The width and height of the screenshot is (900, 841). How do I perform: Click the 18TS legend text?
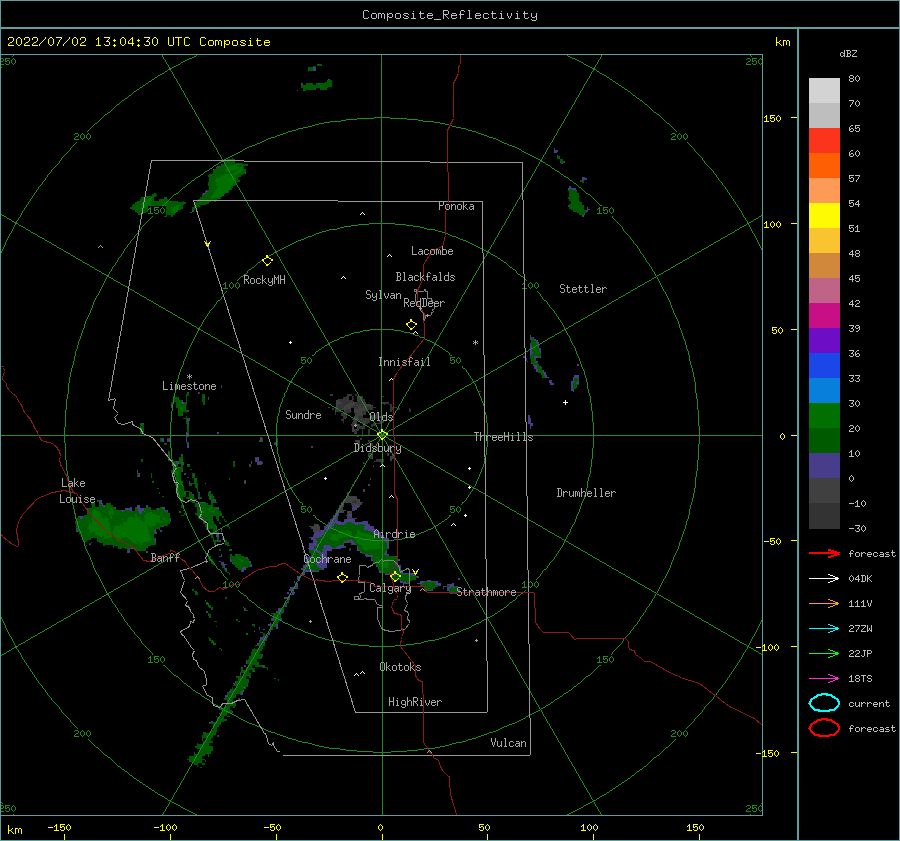(x=860, y=679)
